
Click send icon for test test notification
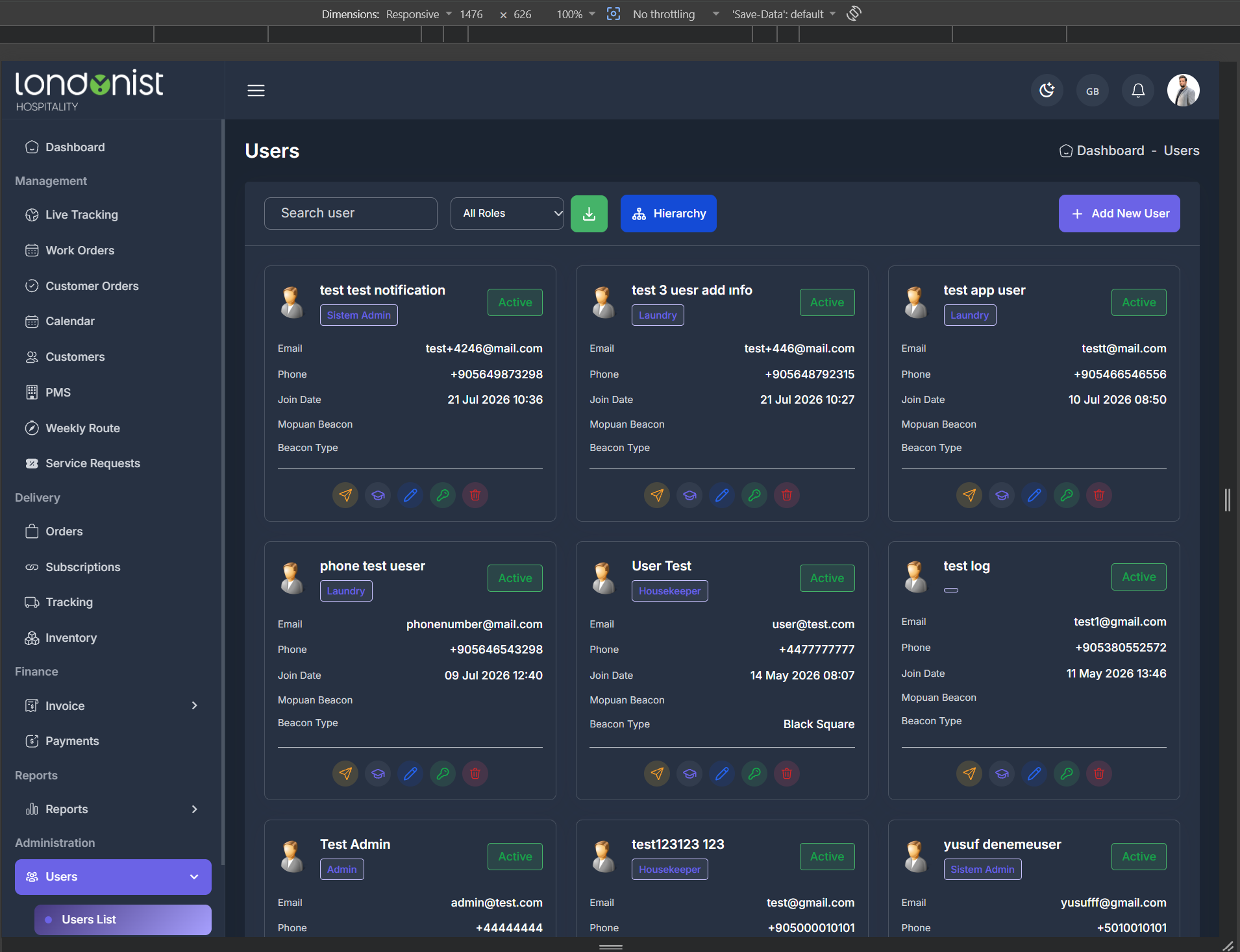345,495
